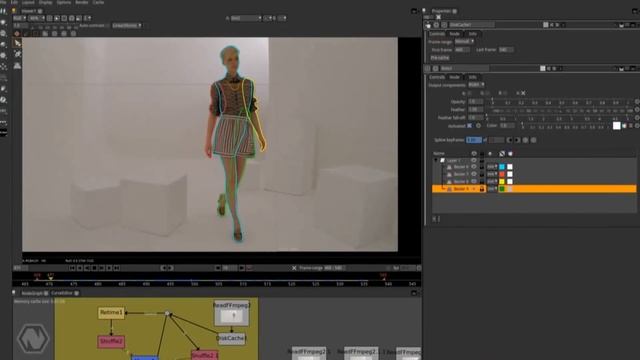Toggle the red auto-keying button

pos(17,34)
